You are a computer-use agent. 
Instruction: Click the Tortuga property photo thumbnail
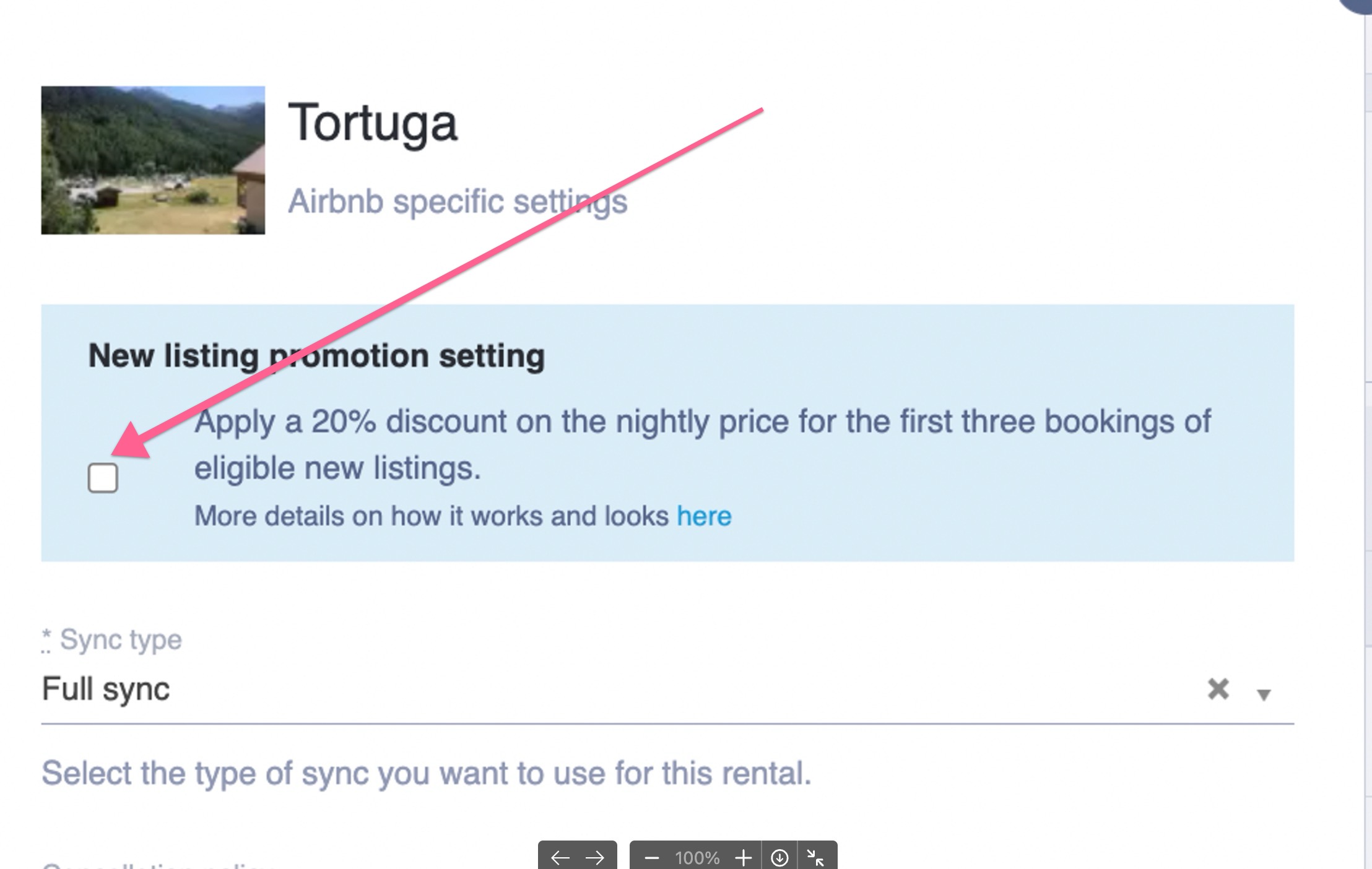click(155, 160)
